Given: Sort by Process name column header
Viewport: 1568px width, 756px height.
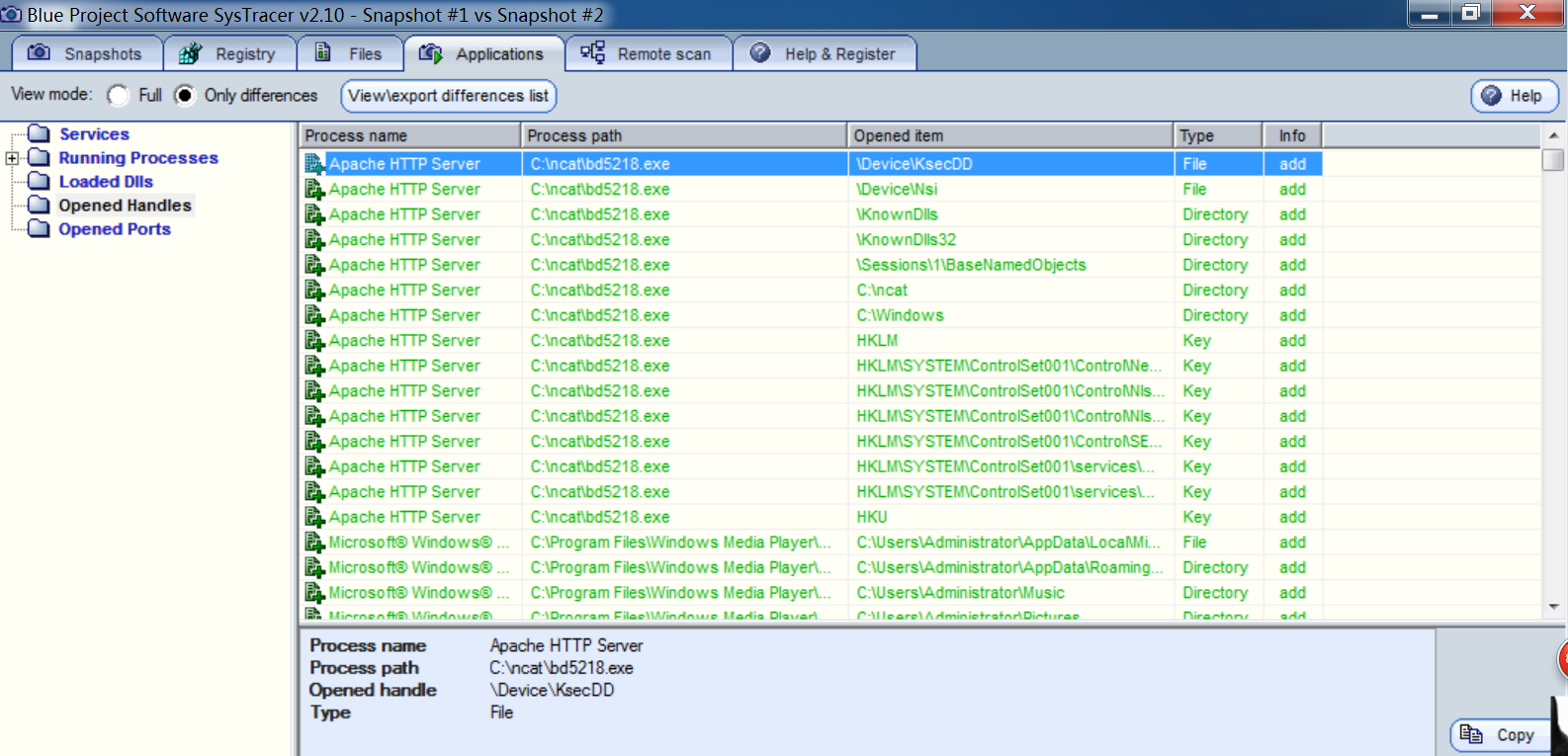Looking at the screenshot, I should (x=409, y=135).
